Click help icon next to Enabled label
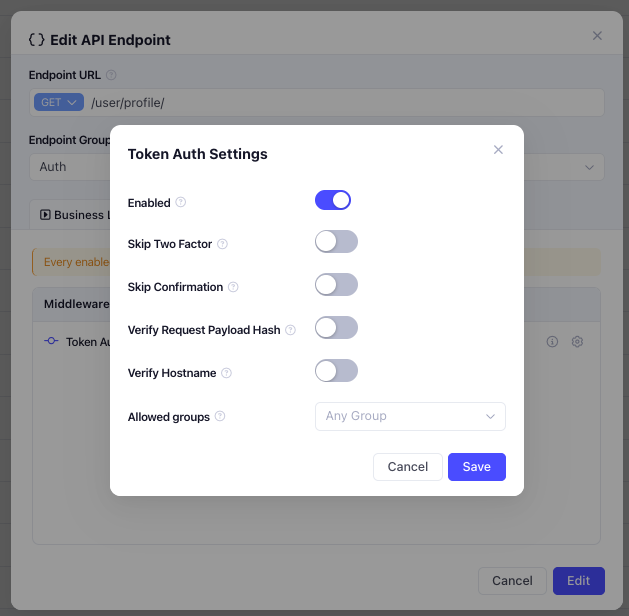 [181, 202]
